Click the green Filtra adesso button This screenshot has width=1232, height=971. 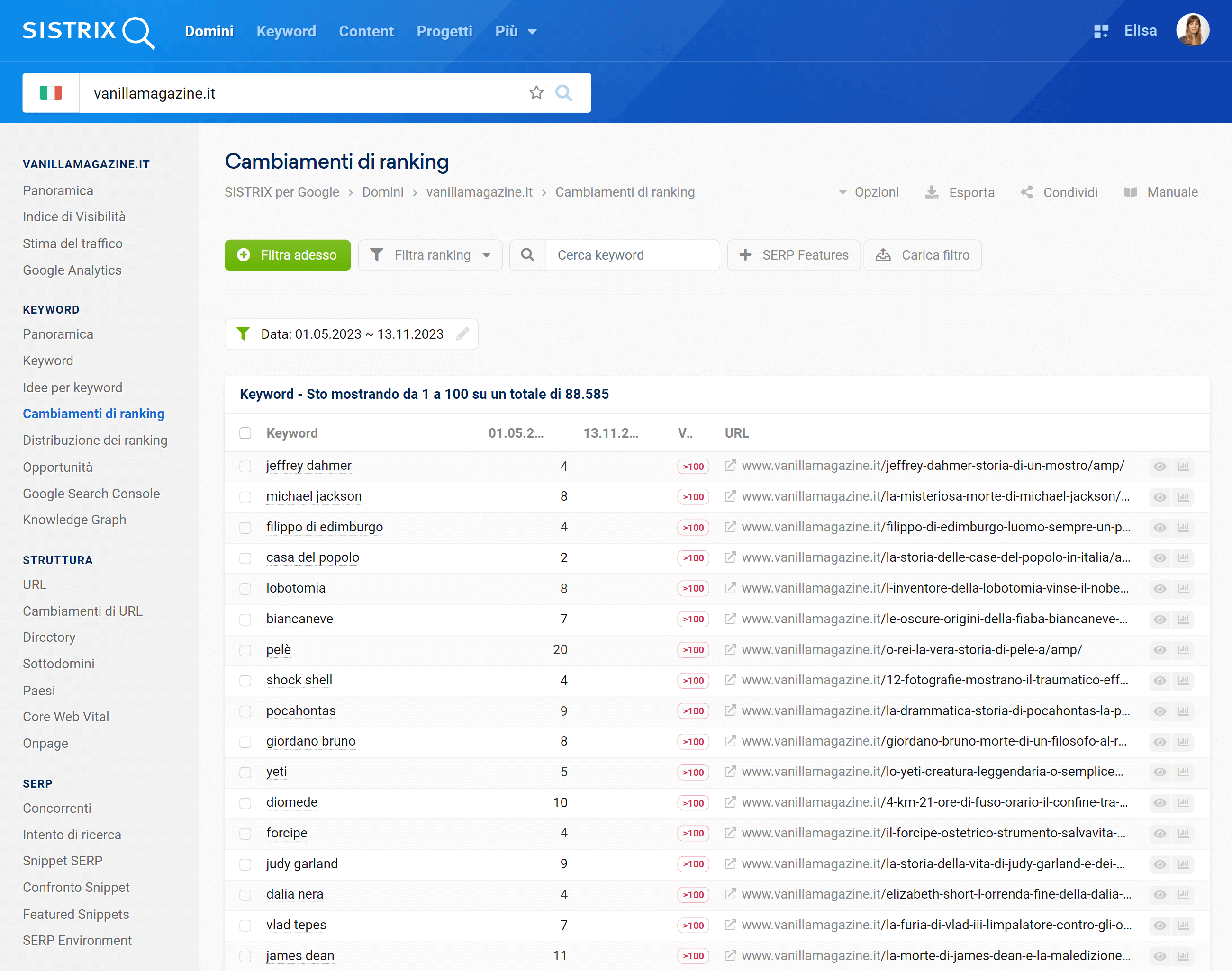pyautogui.click(x=287, y=255)
